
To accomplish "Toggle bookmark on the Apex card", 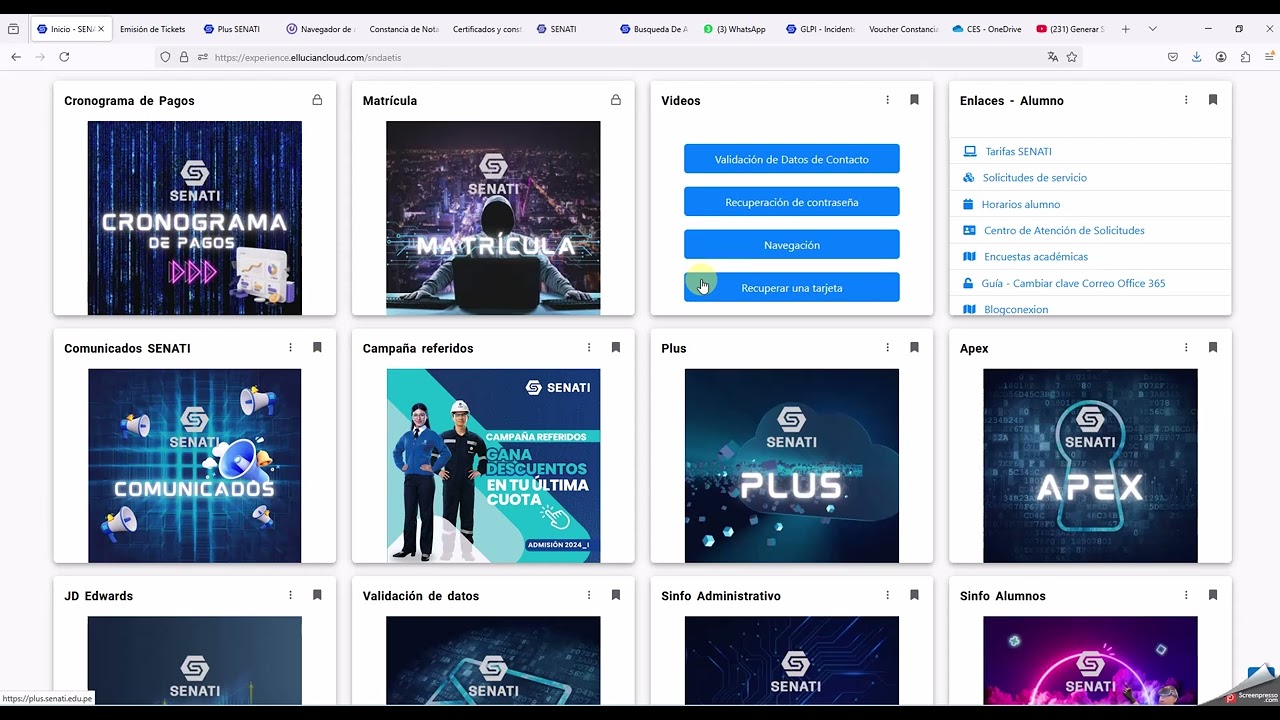I will 1213,348.
